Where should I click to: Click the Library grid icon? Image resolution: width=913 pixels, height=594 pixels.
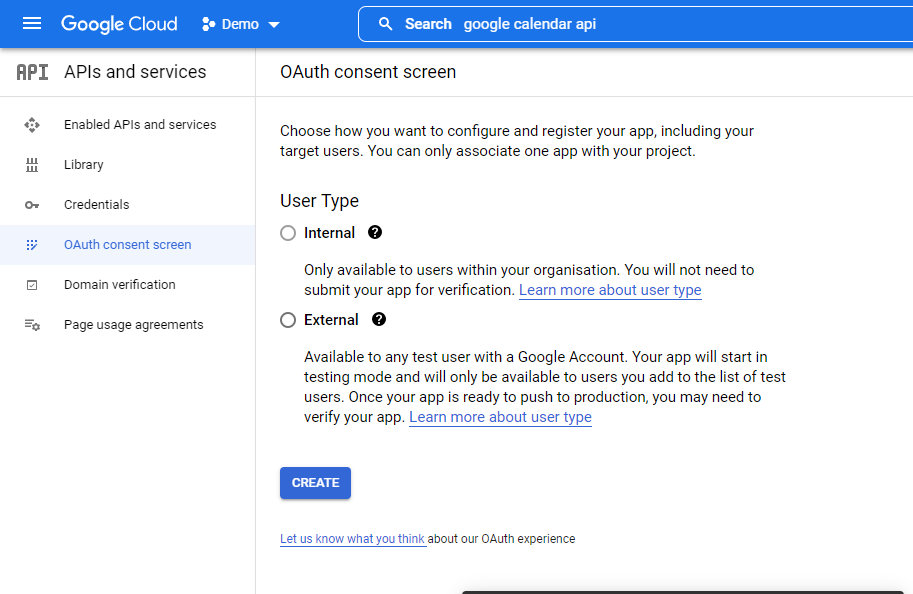point(32,165)
